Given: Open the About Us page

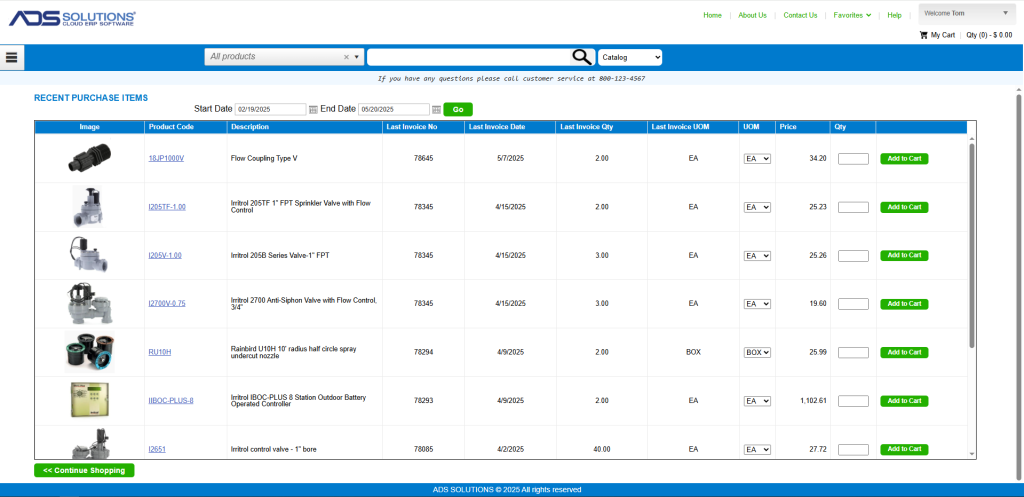Looking at the screenshot, I should pos(752,15).
